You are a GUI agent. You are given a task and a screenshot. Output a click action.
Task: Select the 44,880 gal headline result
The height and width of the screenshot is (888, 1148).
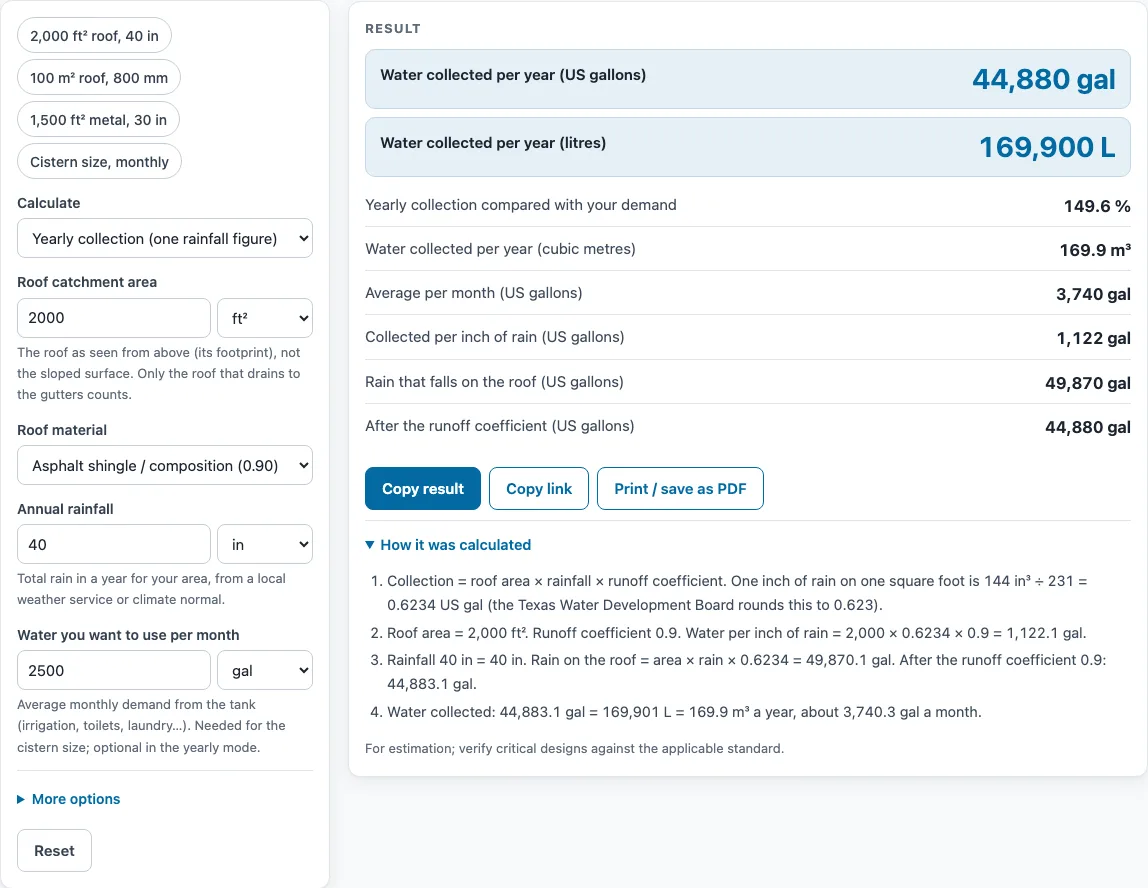(x=1043, y=79)
